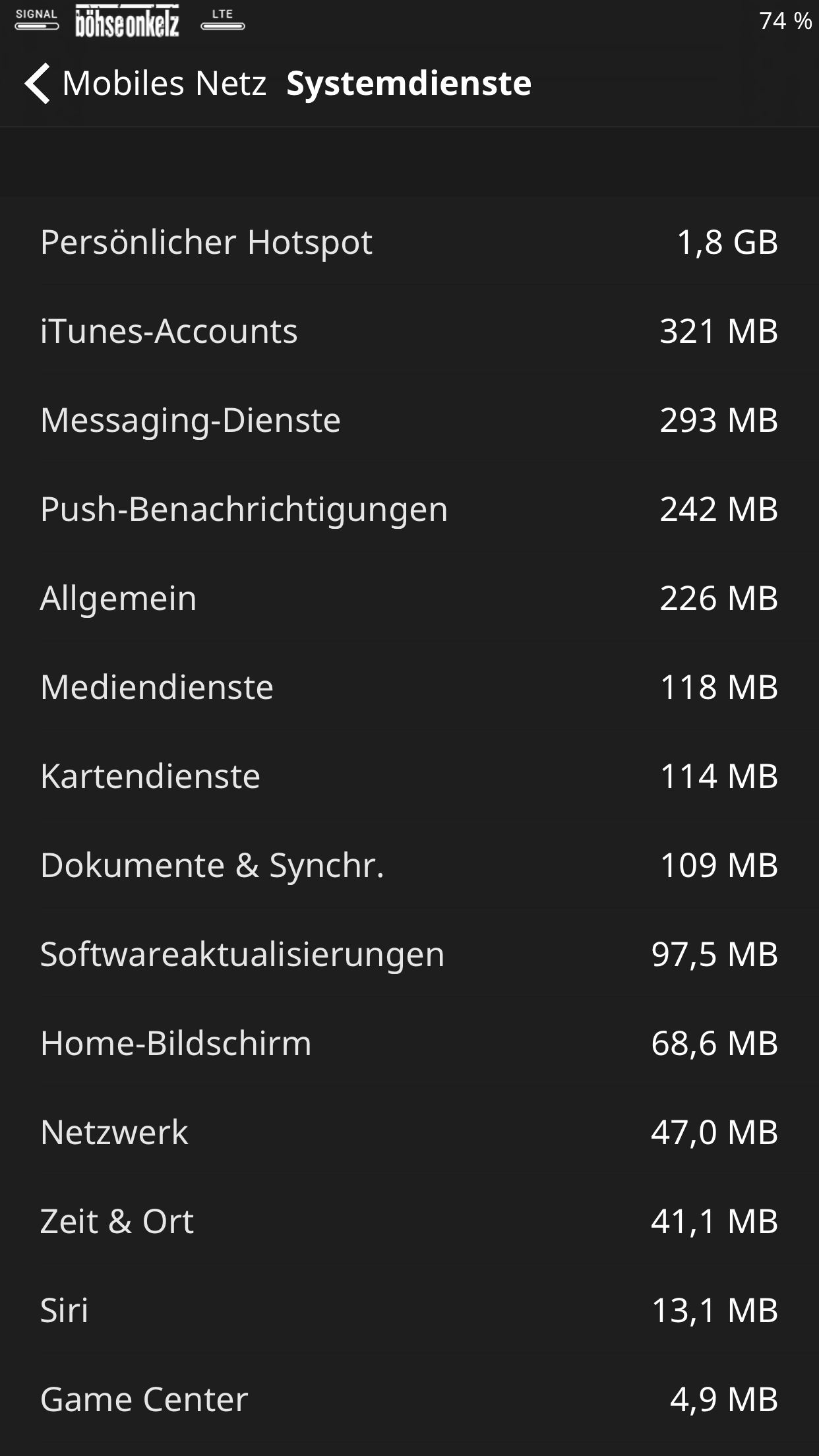This screenshot has height=1456, width=819.
Task: Select the Netzwerk list item
Action: pos(409,1132)
